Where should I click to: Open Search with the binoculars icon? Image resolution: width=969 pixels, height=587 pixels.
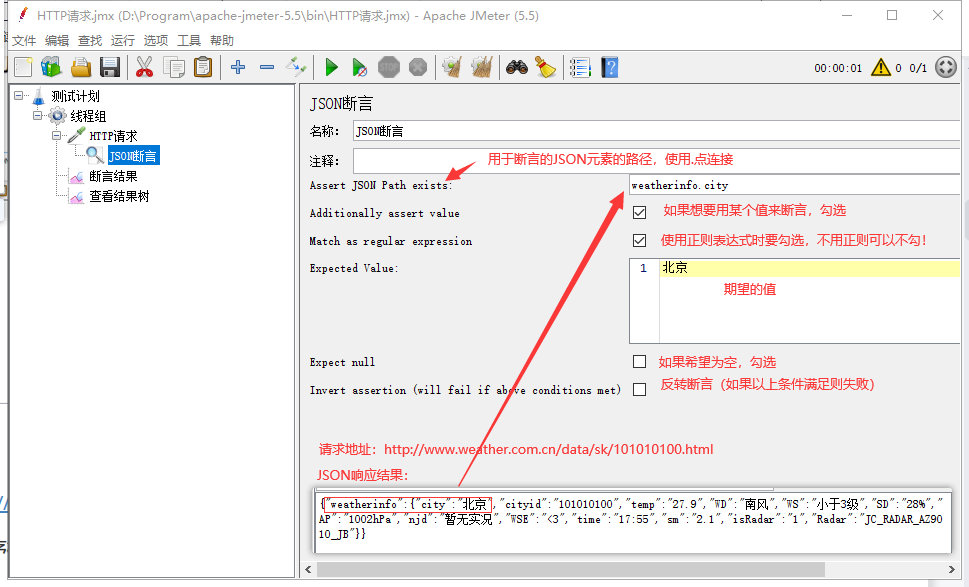coord(516,67)
